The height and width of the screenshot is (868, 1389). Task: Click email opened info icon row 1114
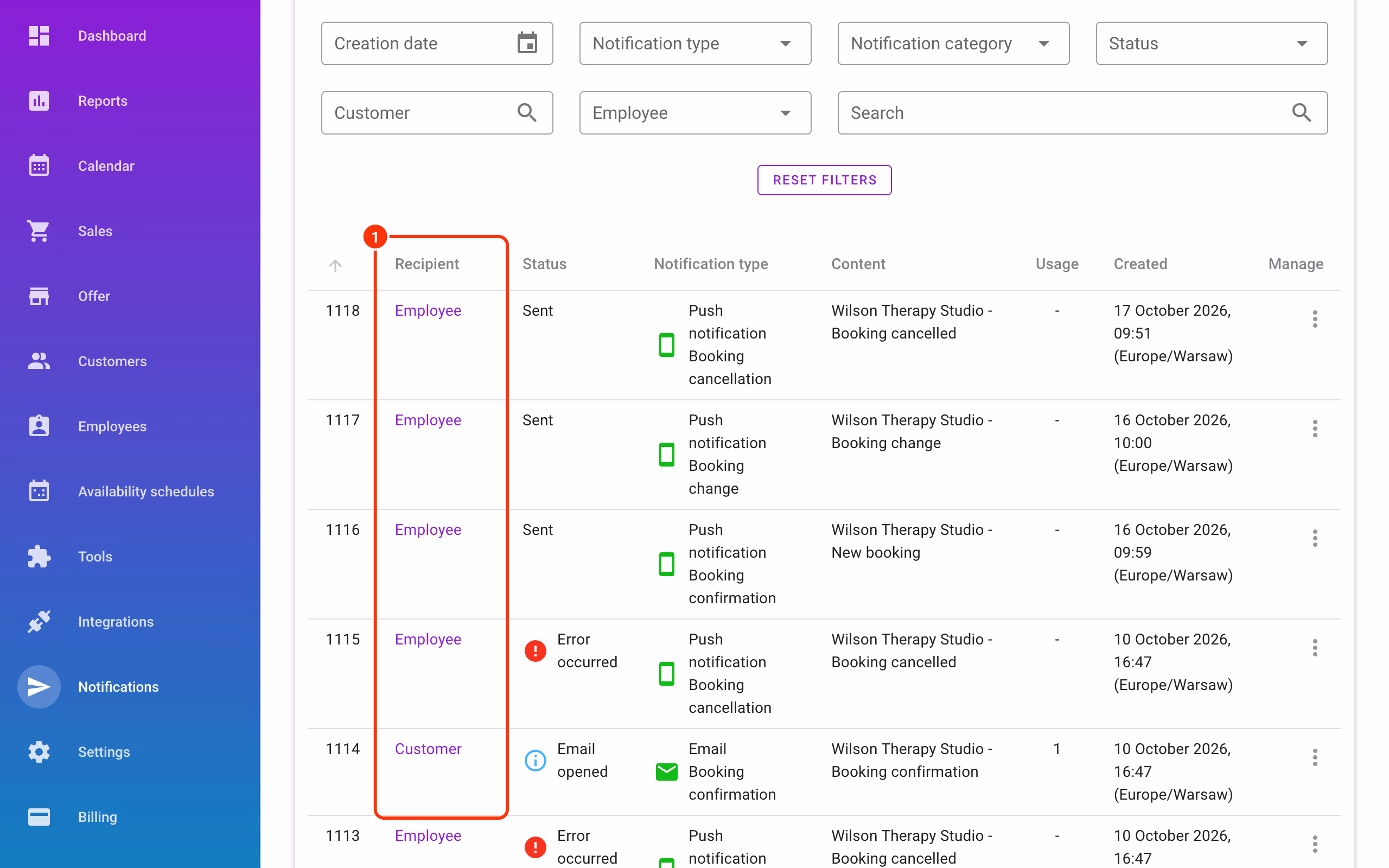535,760
